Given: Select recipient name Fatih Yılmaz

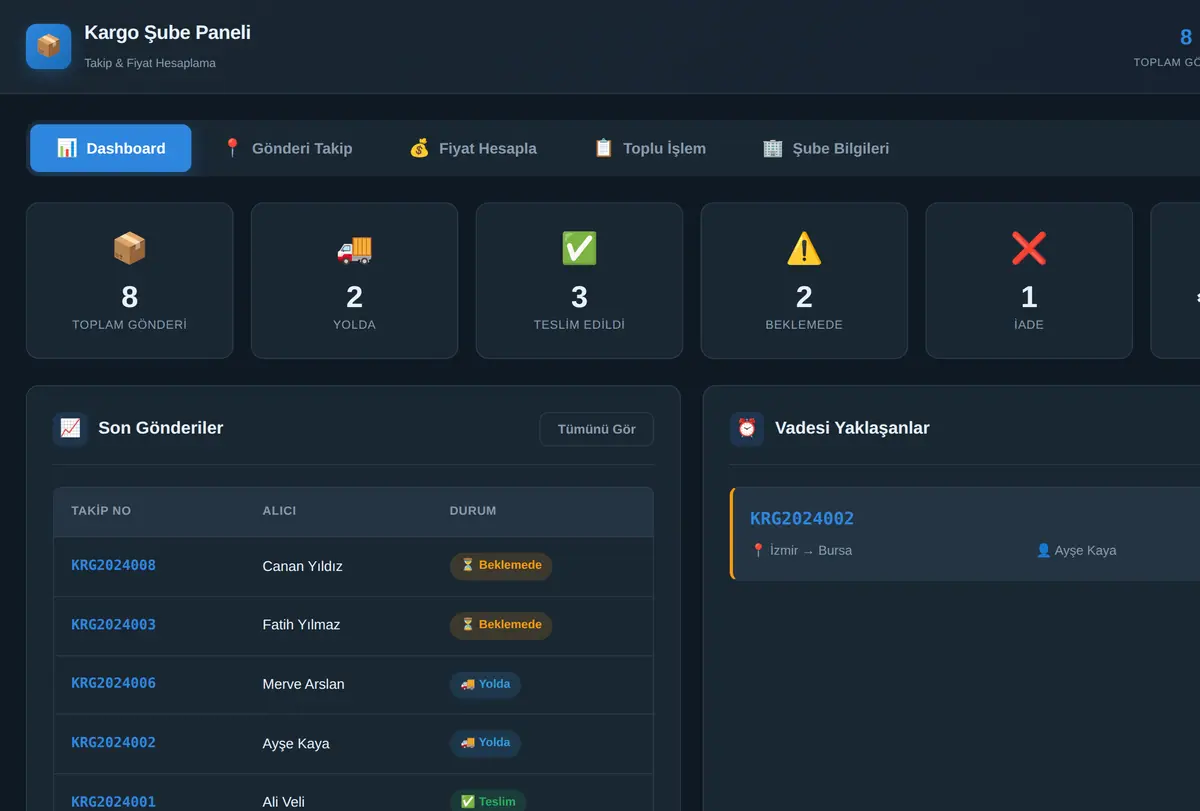Looking at the screenshot, I should pyautogui.click(x=301, y=625).
